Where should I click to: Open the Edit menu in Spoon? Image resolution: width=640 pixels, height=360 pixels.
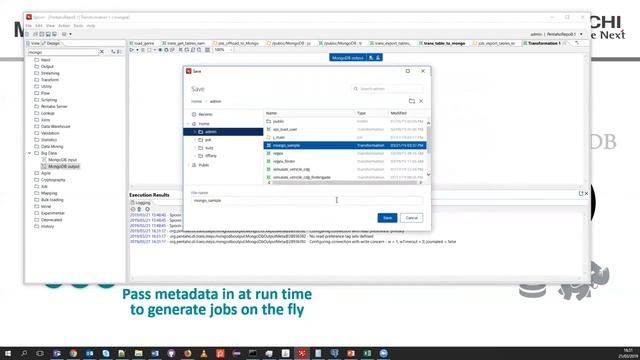pyautogui.click(x=39, y=26)
